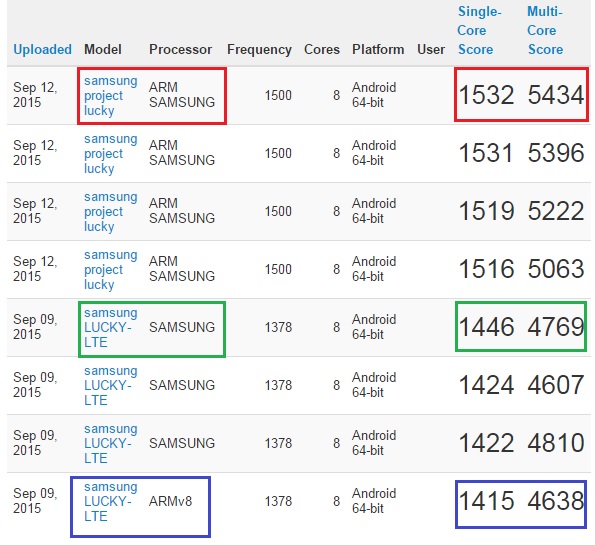595x545 pixels.
Task: Open samsung project lucky result scoring 1516
Action: click(x=110, y=270)
